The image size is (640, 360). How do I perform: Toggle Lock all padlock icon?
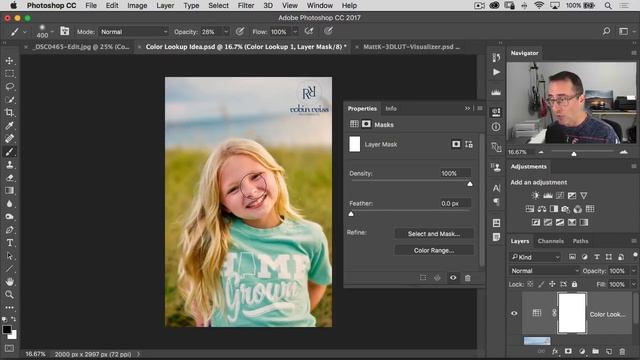tap(574, 284)
